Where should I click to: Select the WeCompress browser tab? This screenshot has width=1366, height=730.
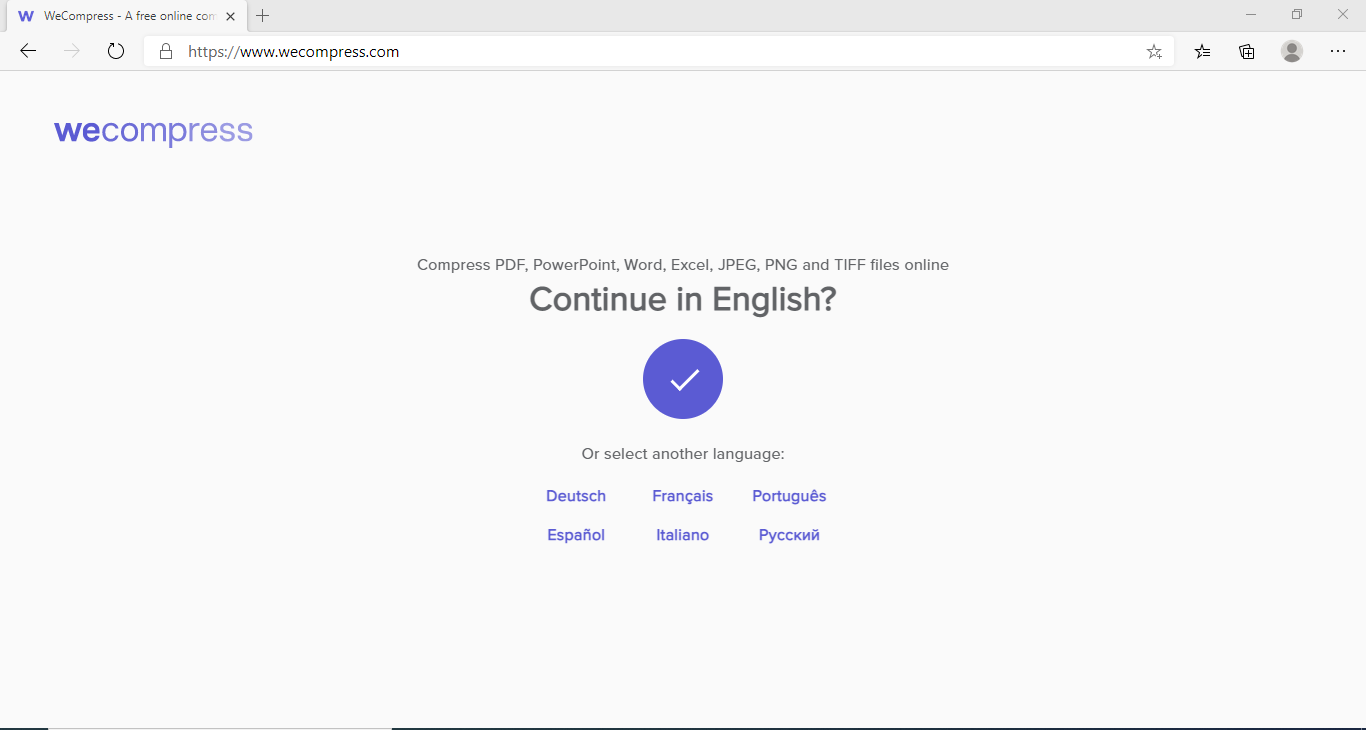pos(127,16)
